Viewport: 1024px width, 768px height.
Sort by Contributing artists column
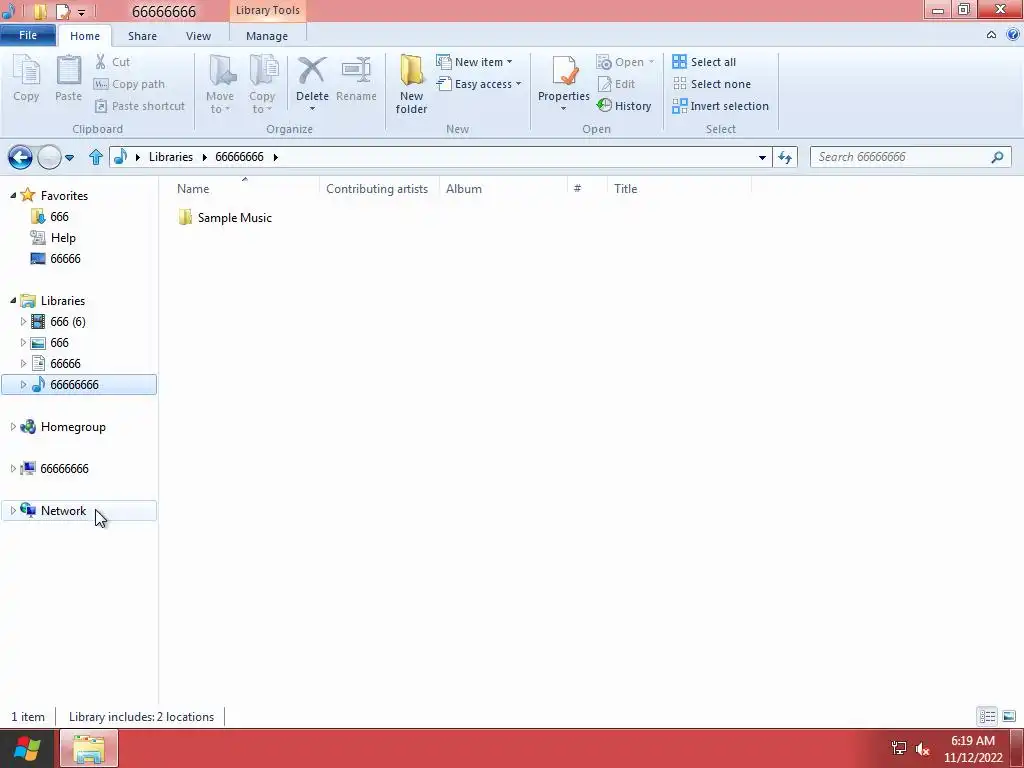point(379,189)
